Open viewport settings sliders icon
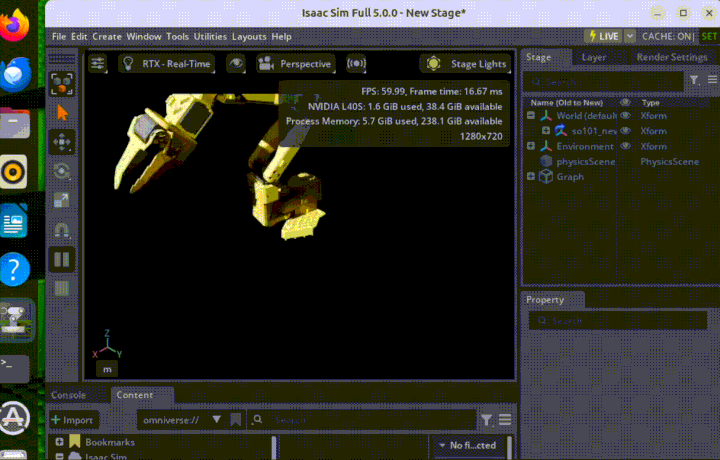Viewport: 720px width, 460px height. coord(98,63)
